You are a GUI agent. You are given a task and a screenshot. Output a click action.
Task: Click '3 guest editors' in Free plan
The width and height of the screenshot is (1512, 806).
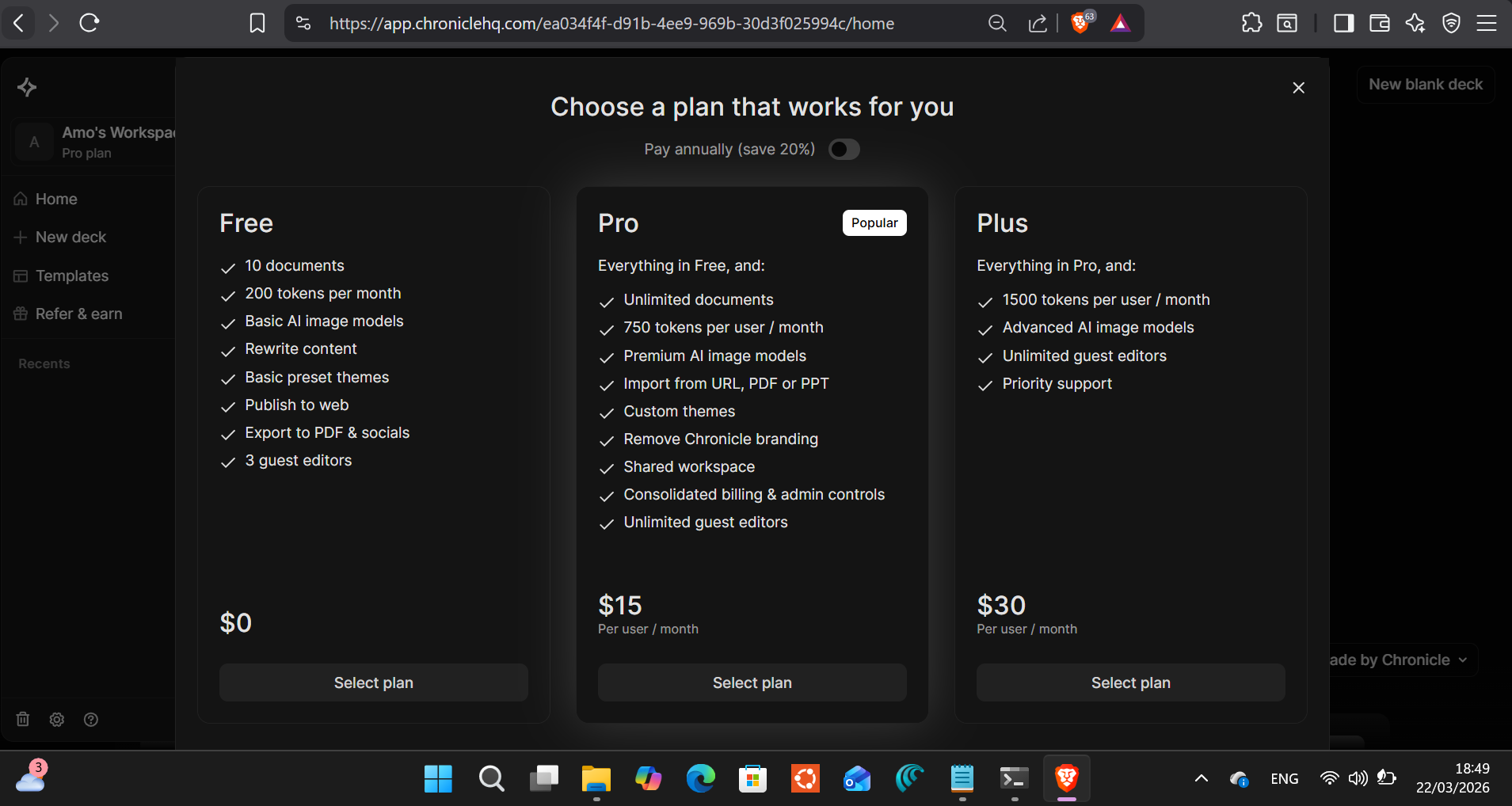click(298, 460)
